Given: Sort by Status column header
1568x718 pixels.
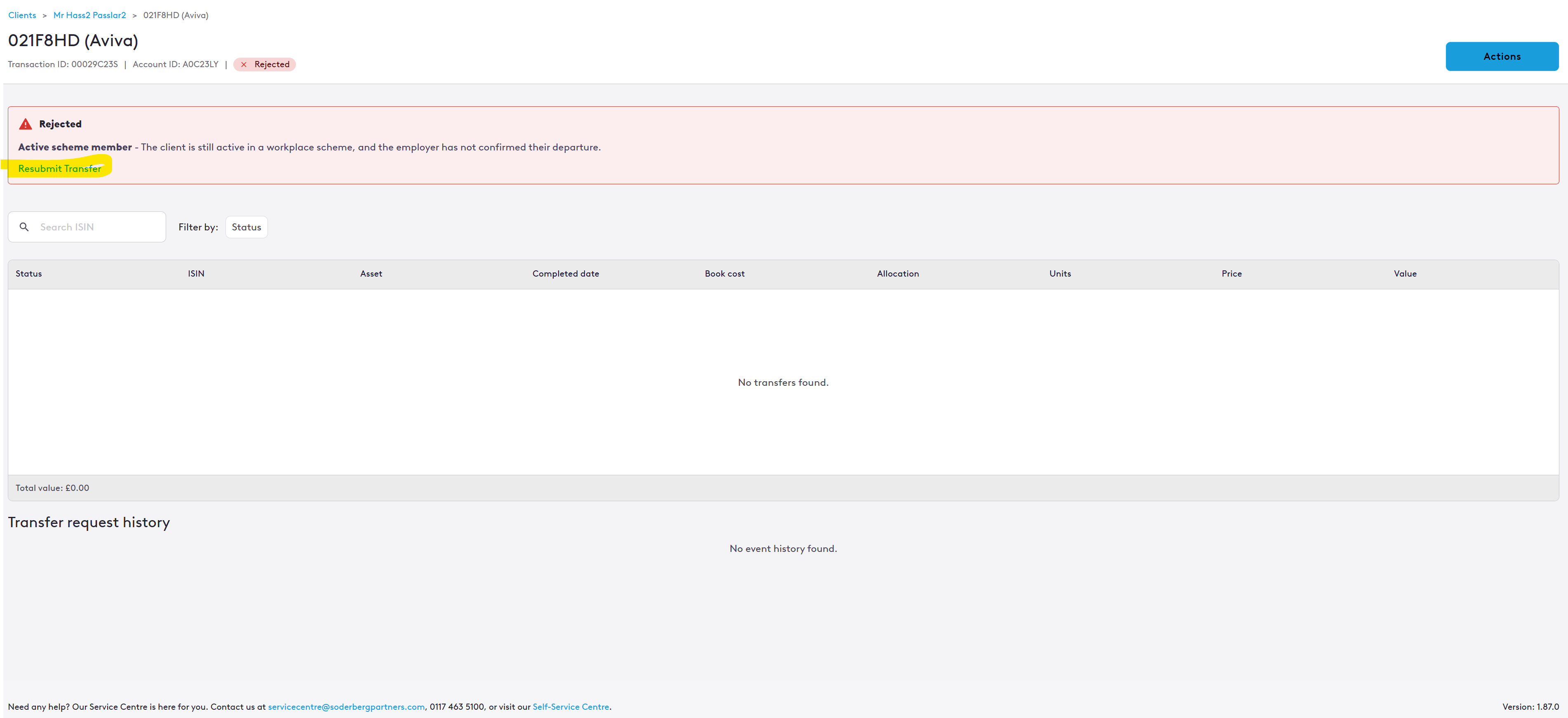Looking at the screenshot, I should (28, 274).
